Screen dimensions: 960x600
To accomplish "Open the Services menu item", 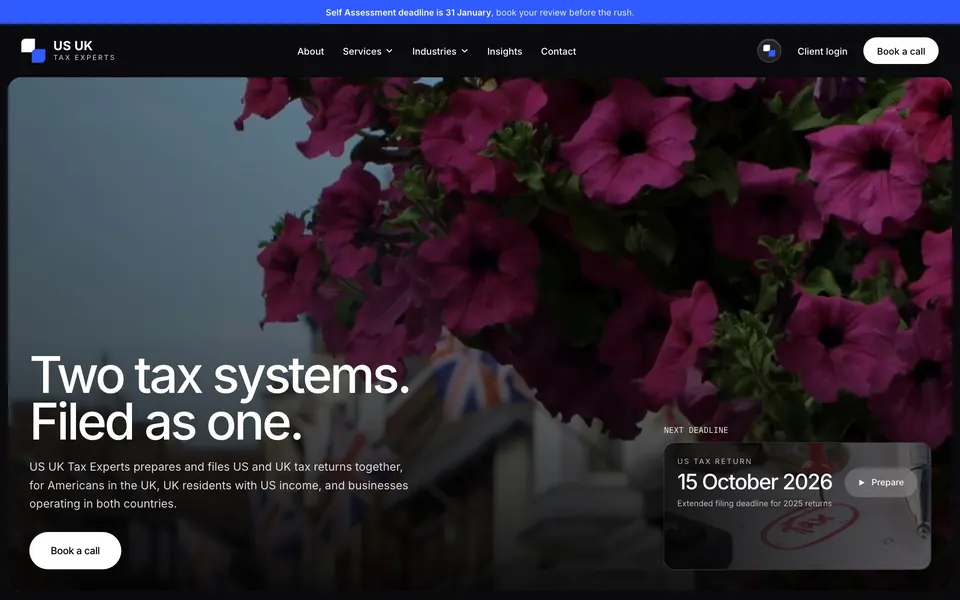I will point(367,51).
